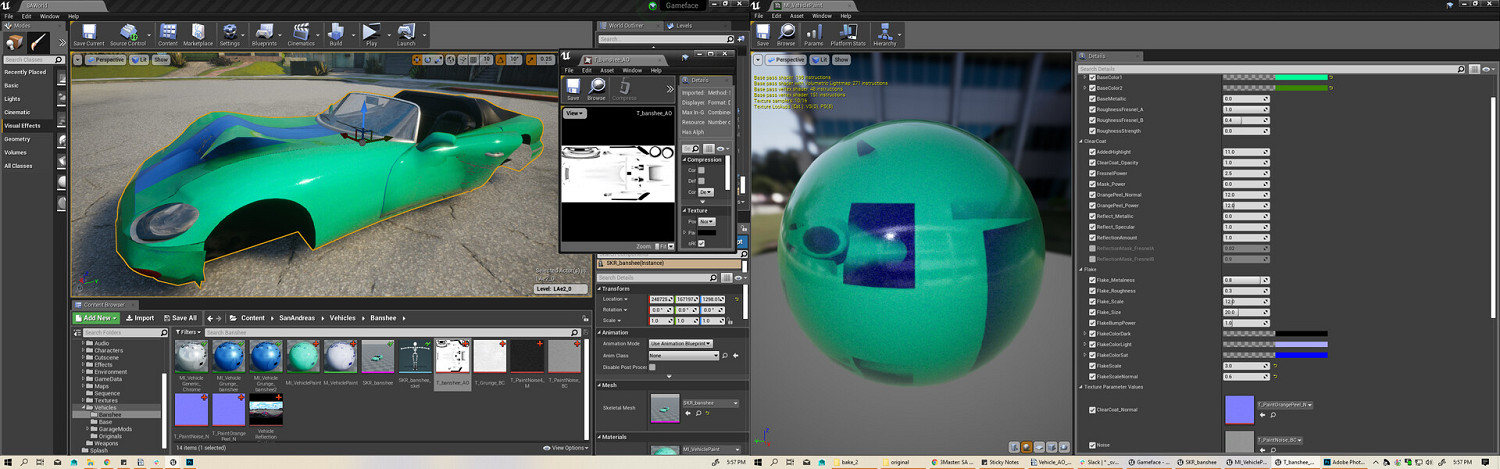The width and height of the screenshot is (1500, 469).
Task: Click the Import button in Content Browser
Action: pos(140,318)
